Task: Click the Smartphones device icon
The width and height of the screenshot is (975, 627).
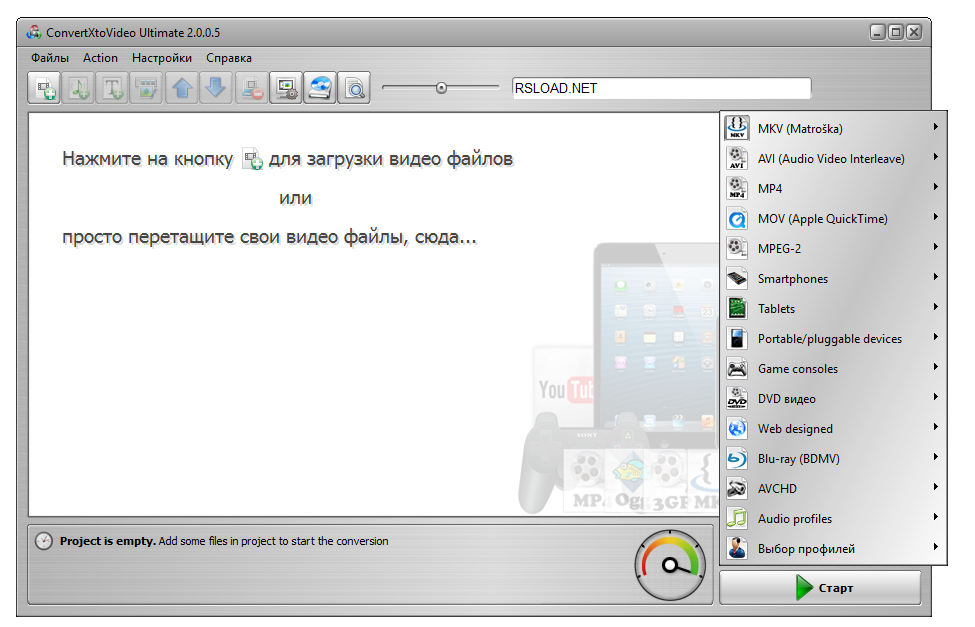Action: click(x=737, y=278)
